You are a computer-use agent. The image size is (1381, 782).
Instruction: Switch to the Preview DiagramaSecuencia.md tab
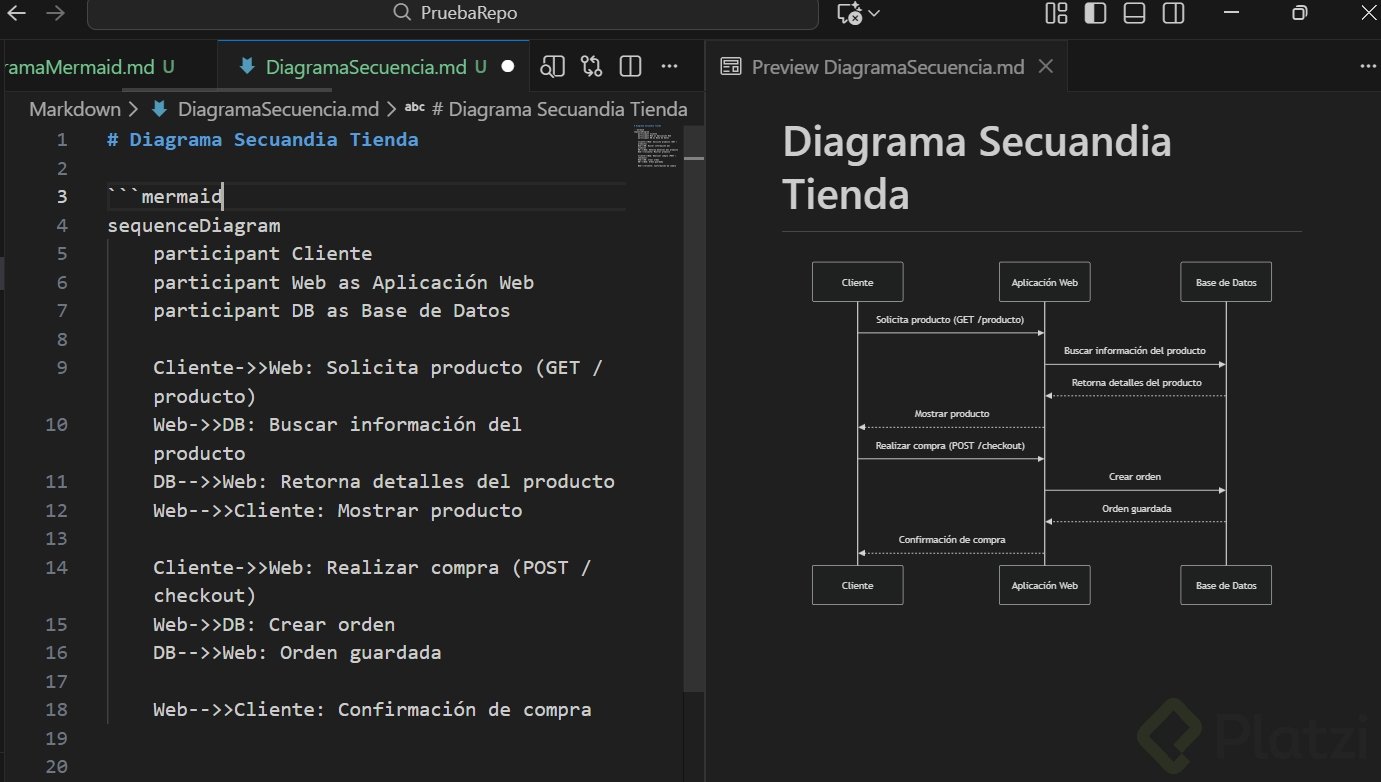(x=887, y=67)
